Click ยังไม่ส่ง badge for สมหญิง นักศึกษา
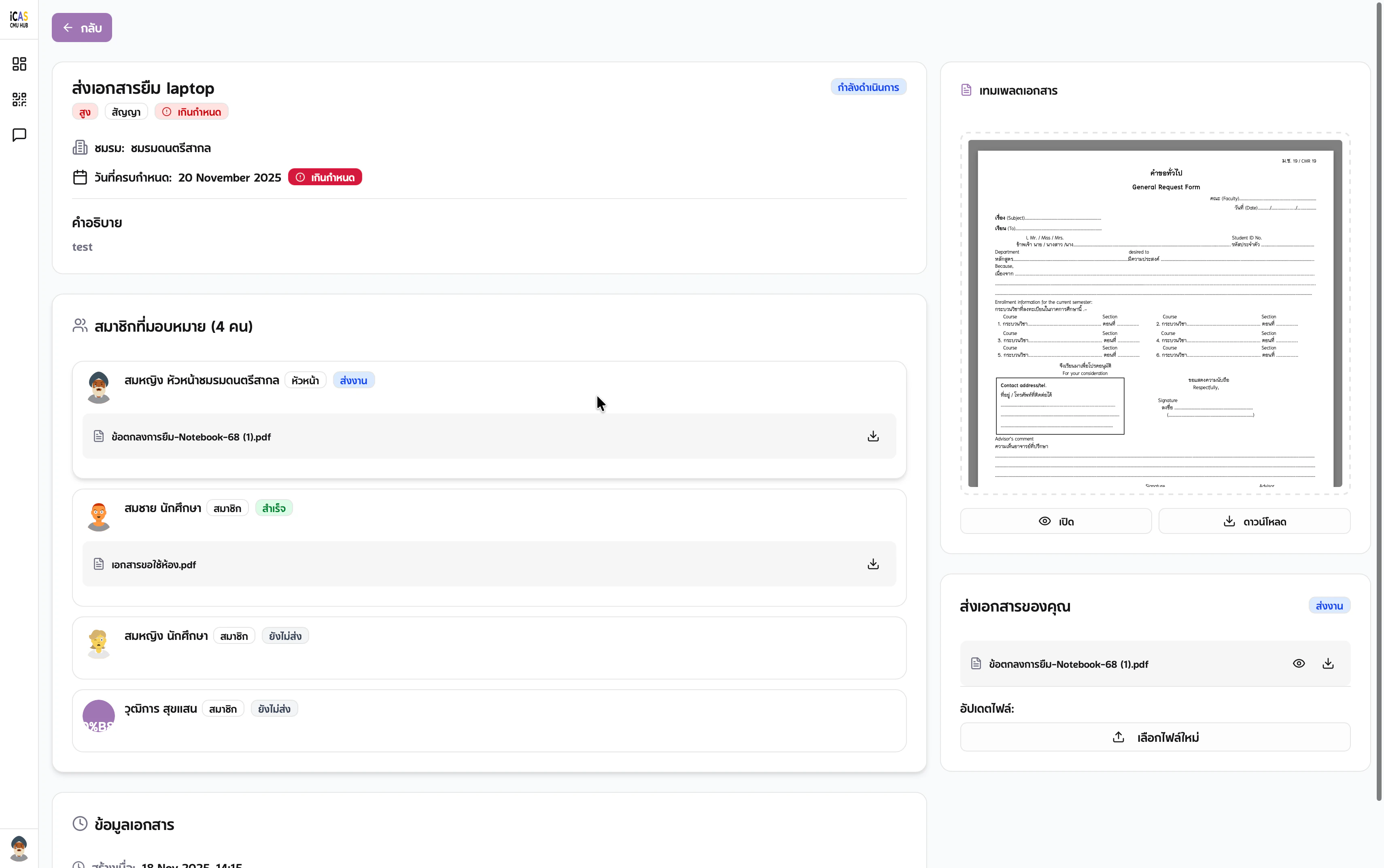 pyautogui.click(x=285, y=636)
